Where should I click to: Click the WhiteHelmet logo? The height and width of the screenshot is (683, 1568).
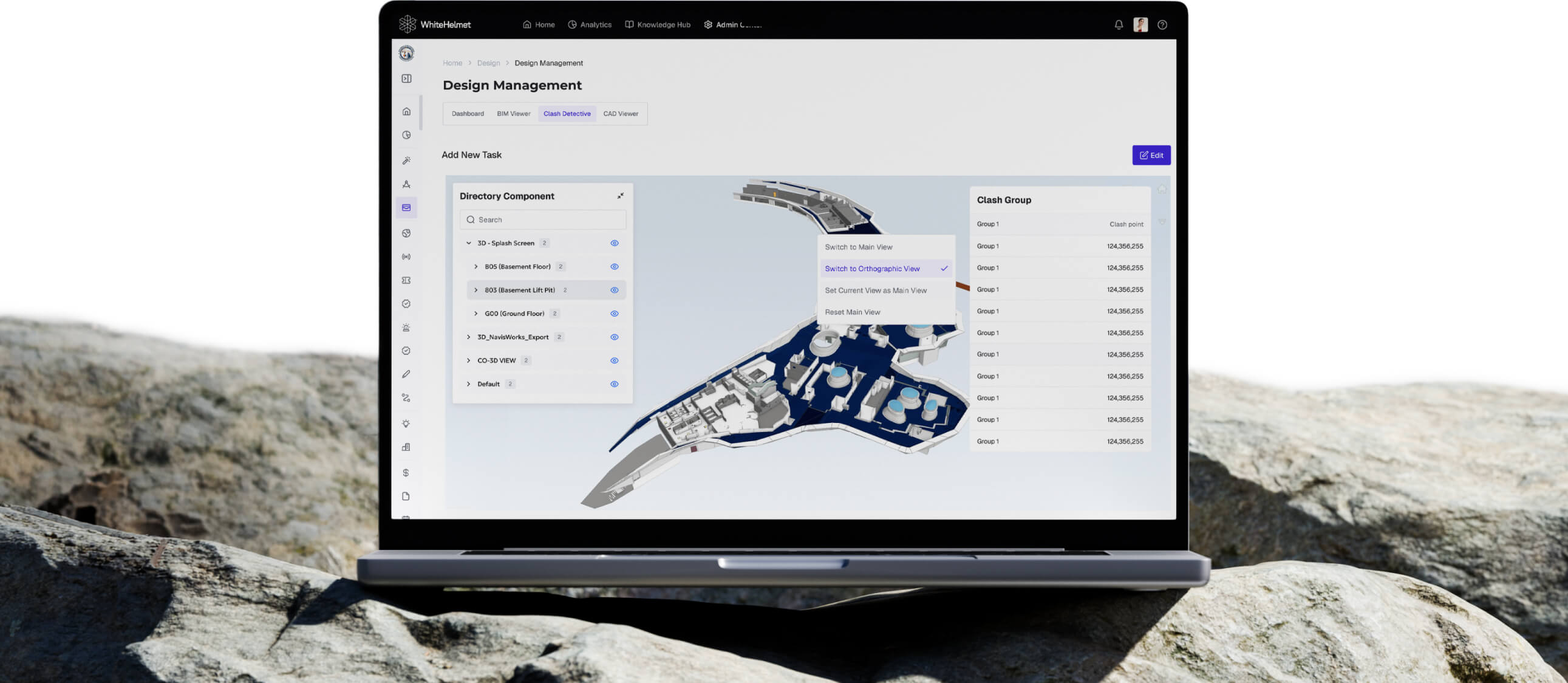pos(435,24)
